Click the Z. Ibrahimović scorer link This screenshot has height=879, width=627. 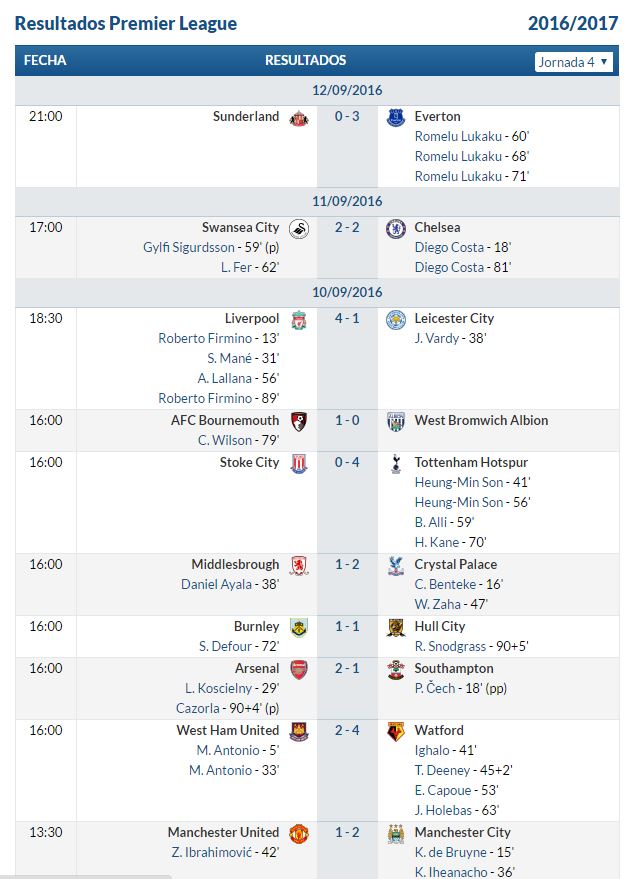[x=211, y=852]
